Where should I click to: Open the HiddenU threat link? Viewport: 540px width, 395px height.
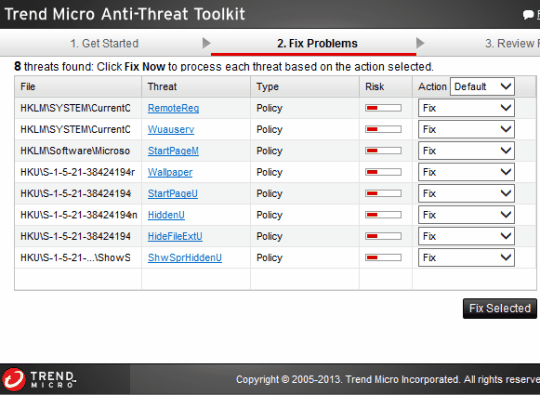point(166,215)
